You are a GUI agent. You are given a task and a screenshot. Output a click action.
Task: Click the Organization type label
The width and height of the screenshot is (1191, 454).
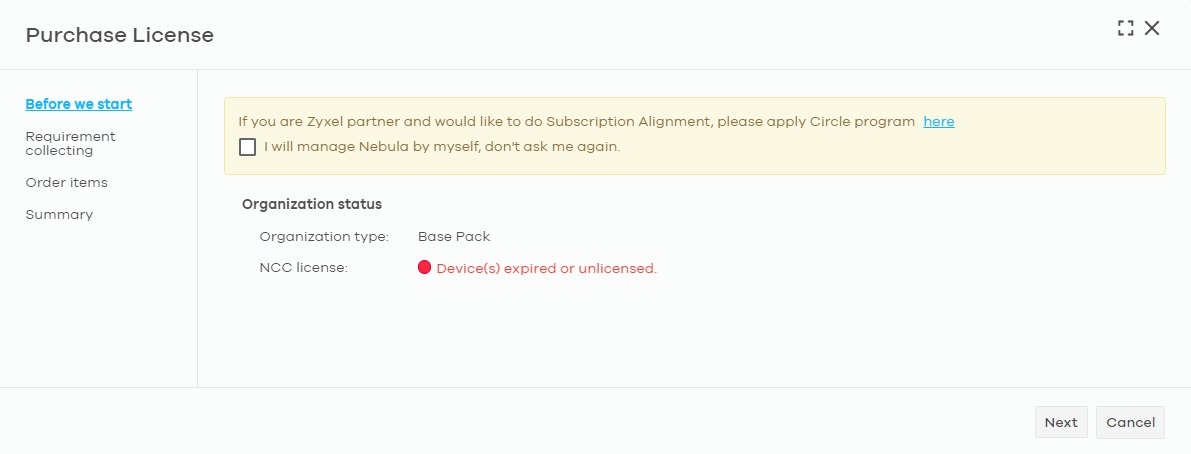click(324, 236)
